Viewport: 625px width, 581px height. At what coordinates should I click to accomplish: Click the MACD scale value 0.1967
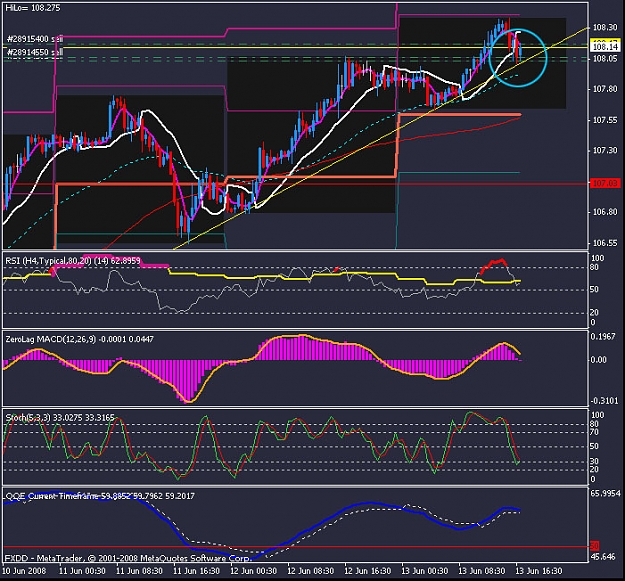[603, 337]
